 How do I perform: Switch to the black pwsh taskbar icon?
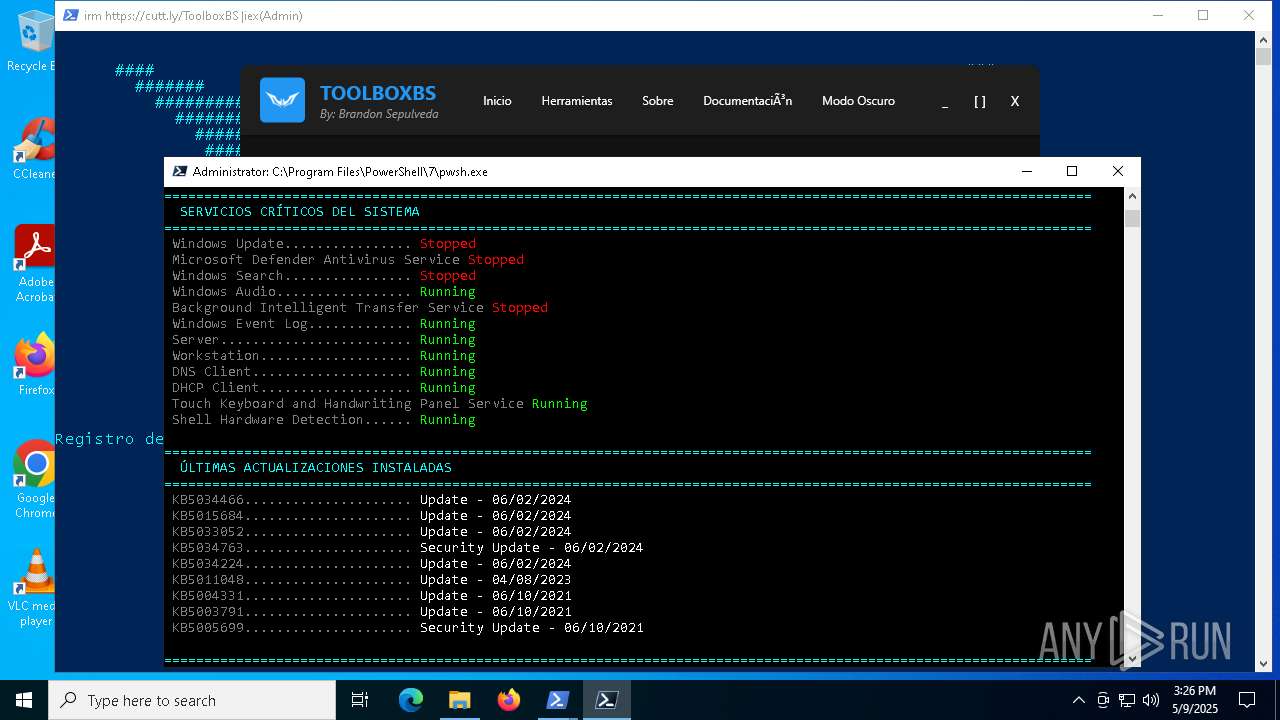pos(606,700)
